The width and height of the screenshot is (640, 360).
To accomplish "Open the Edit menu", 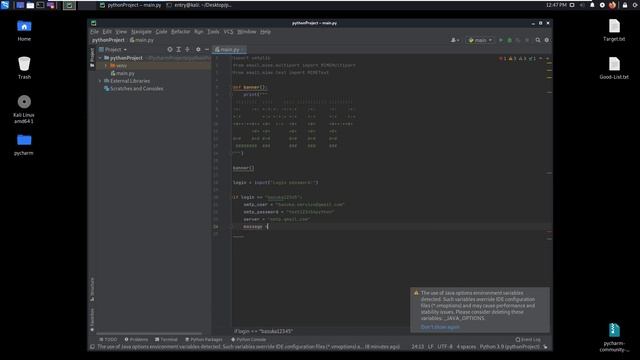I will 107,31.
